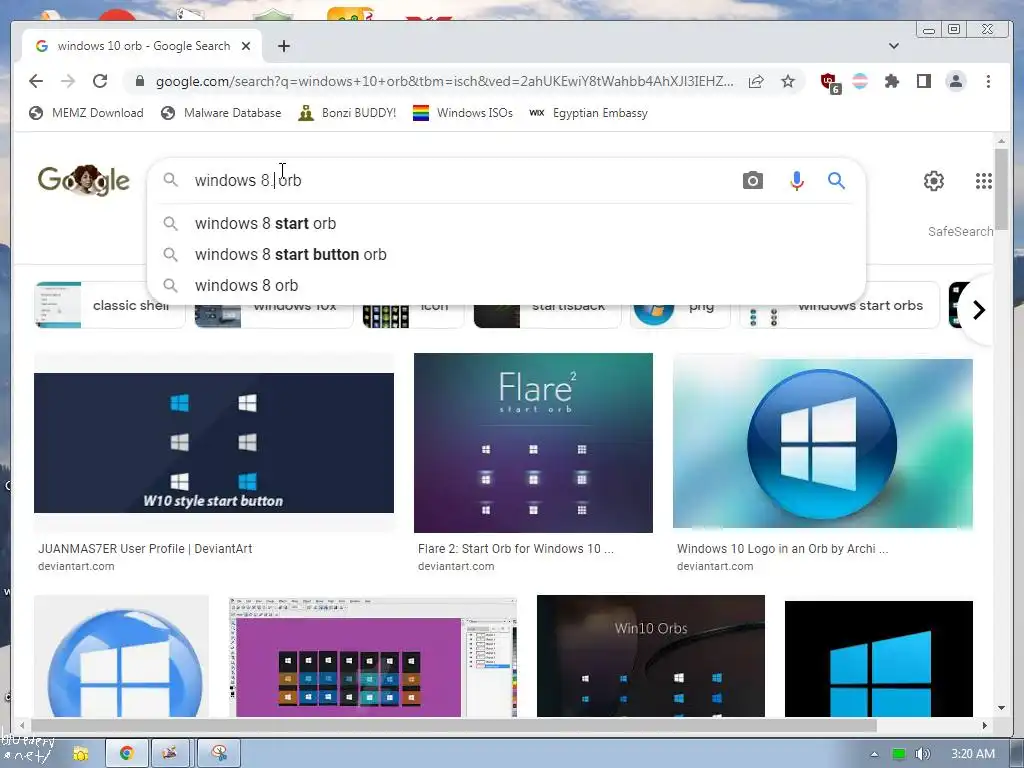1024x768 pixels.
Task: Click the address bar URL
Action: pos(444,81)
